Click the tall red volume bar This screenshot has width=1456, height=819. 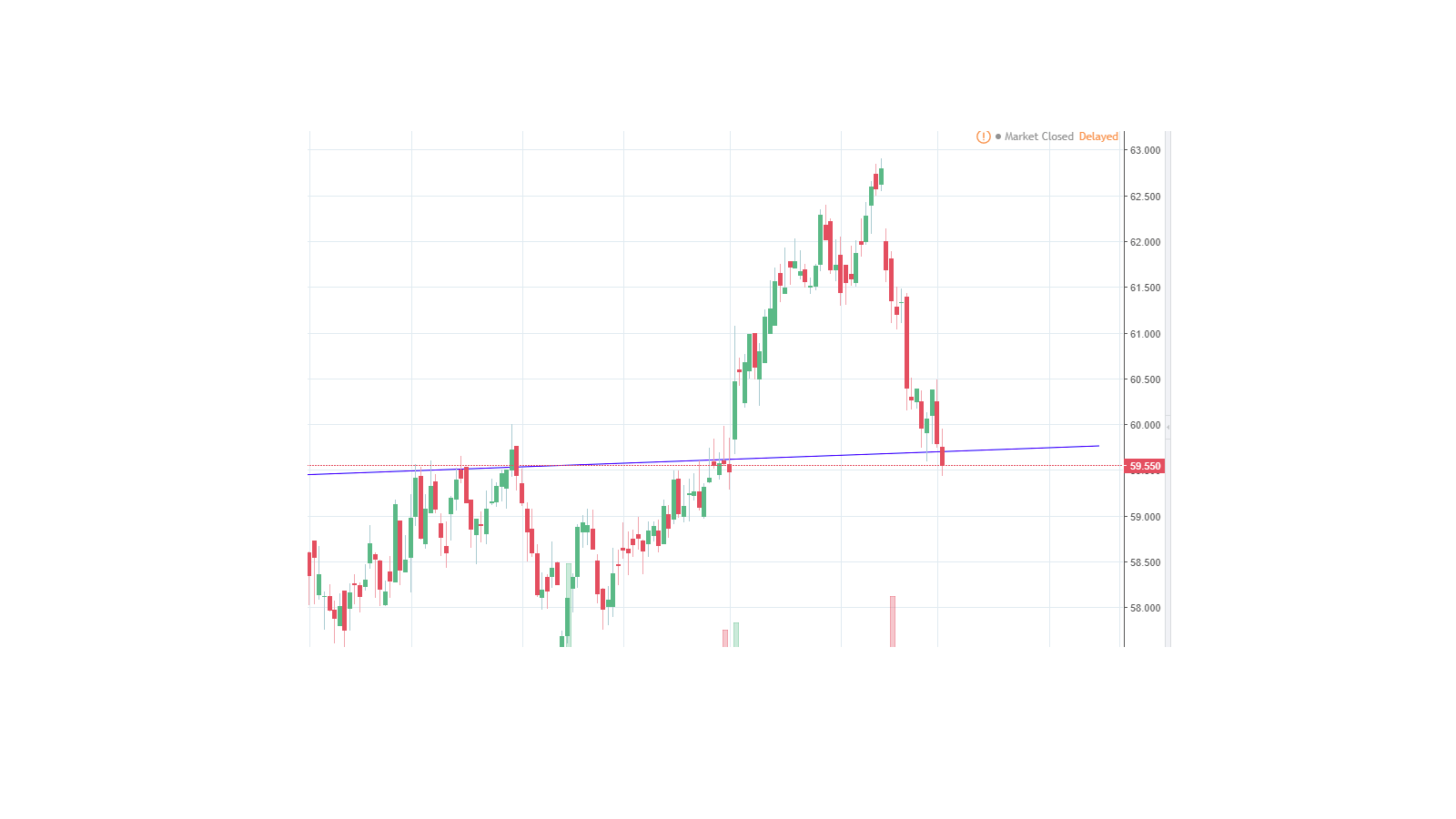pyautogui.click(x=893, y=622)
